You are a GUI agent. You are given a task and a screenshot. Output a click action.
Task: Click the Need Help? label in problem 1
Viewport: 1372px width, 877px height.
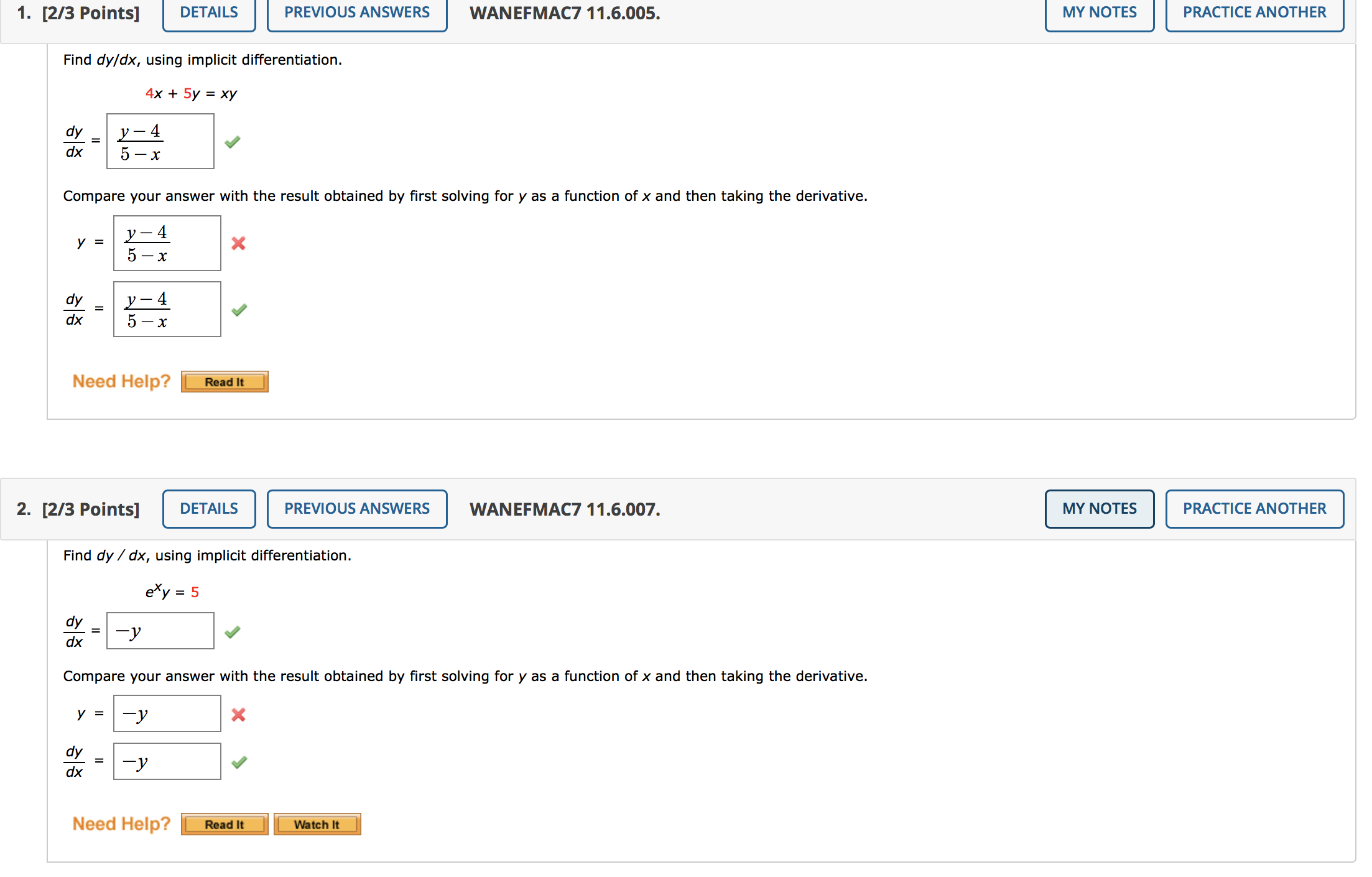click(x=121, y=381)
